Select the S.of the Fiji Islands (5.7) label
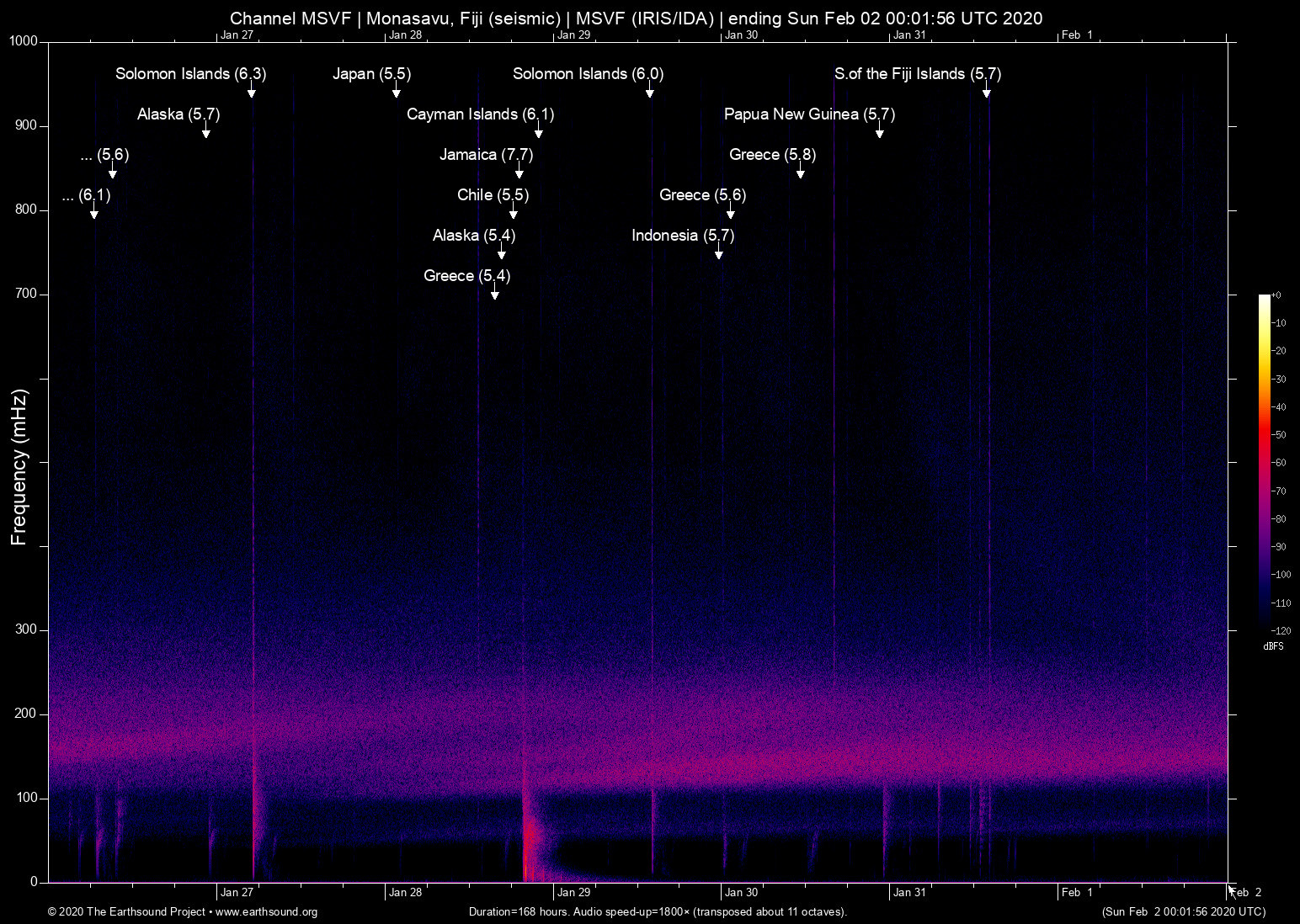This screenshot has height=924, width=1300. [x=918, y=74]
